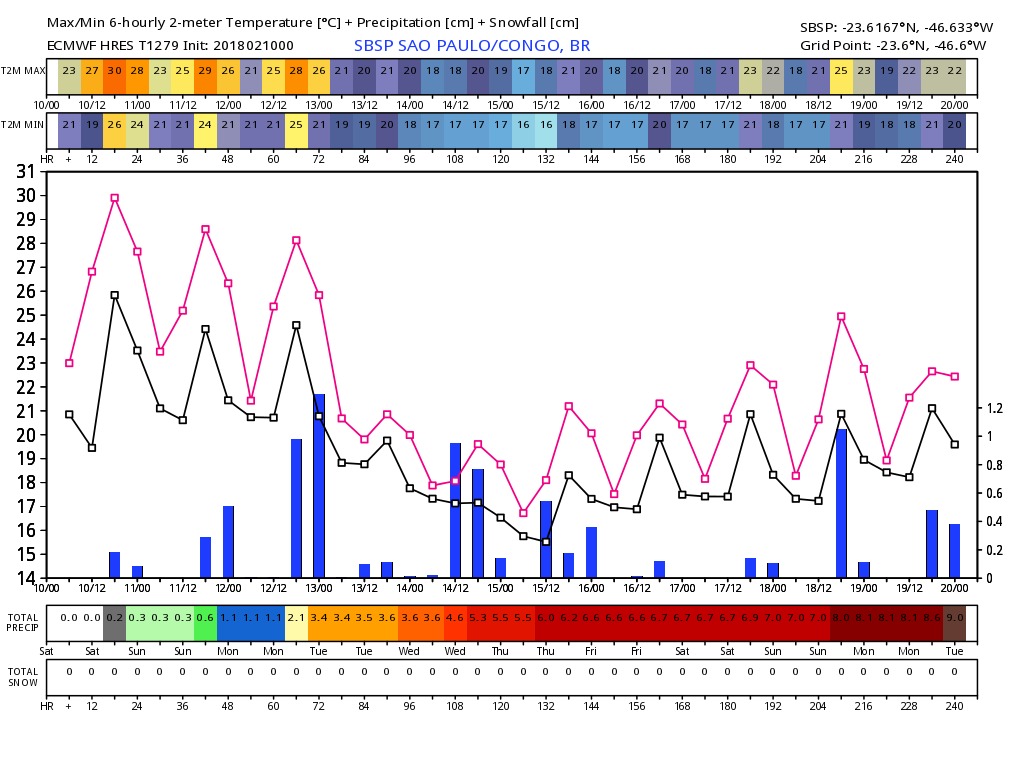The image size is (1024, 768).
Task: Click the magenta max temperature marker near 30
Action: (x=114, y=198)
